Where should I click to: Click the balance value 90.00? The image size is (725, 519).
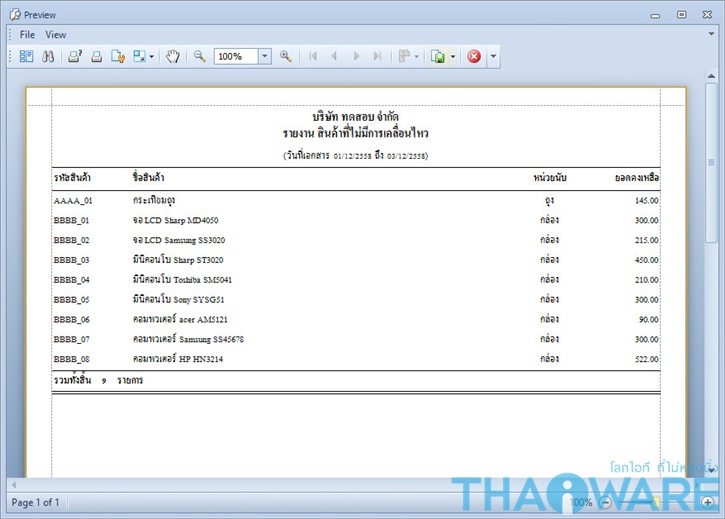pos(649,320)
